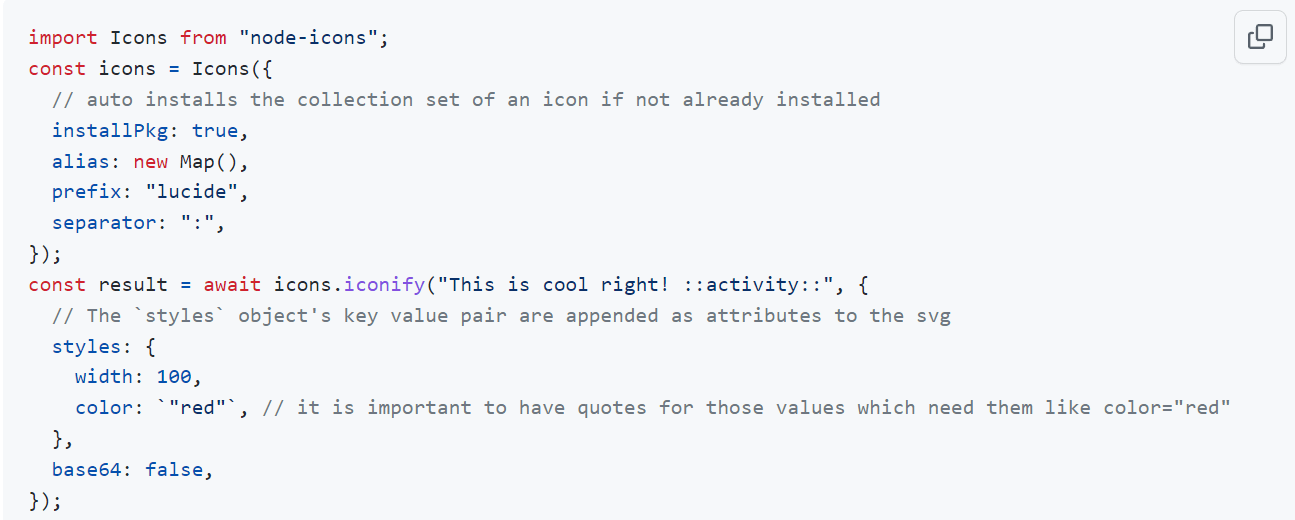This screenshot has width=1295, height=520.
Task: Click the width property name
Action: pos(104,377)
